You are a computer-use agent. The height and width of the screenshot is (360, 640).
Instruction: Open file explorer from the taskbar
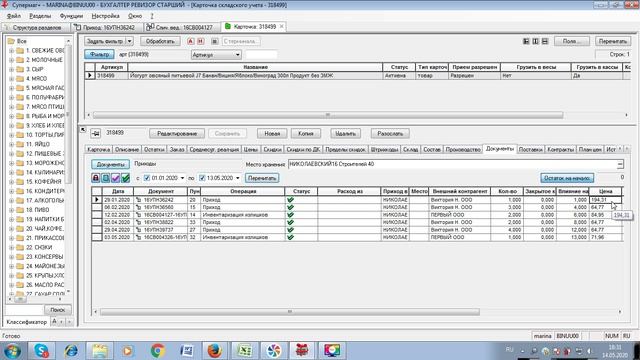[x=100, y=351]
